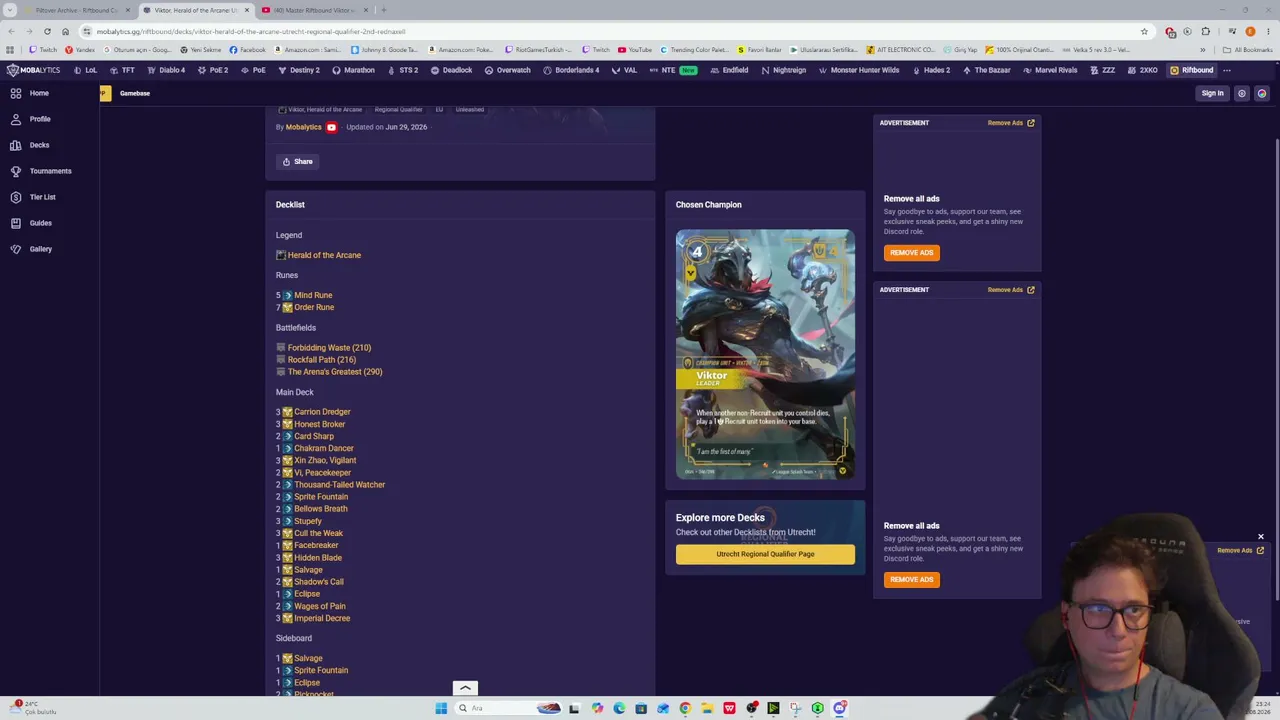Click the first REMOVE ADS orange button

(x=911, y=253)
